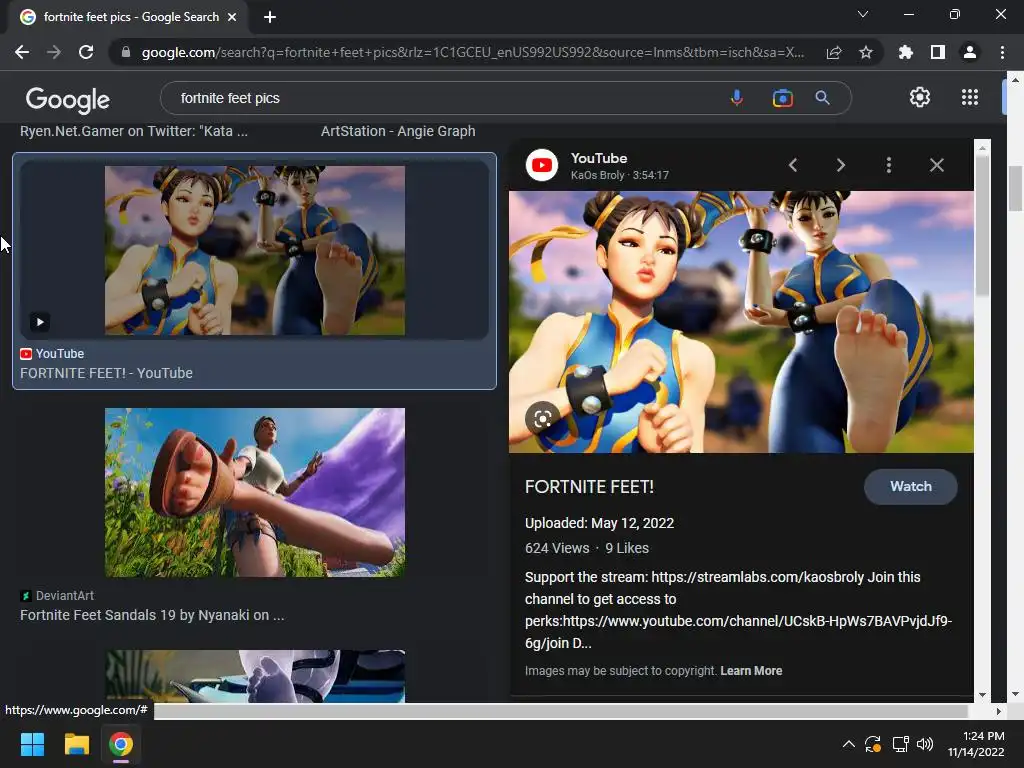Share this page icon in address bar
This screenshot has width=1024, height=768.
point(834,52)
